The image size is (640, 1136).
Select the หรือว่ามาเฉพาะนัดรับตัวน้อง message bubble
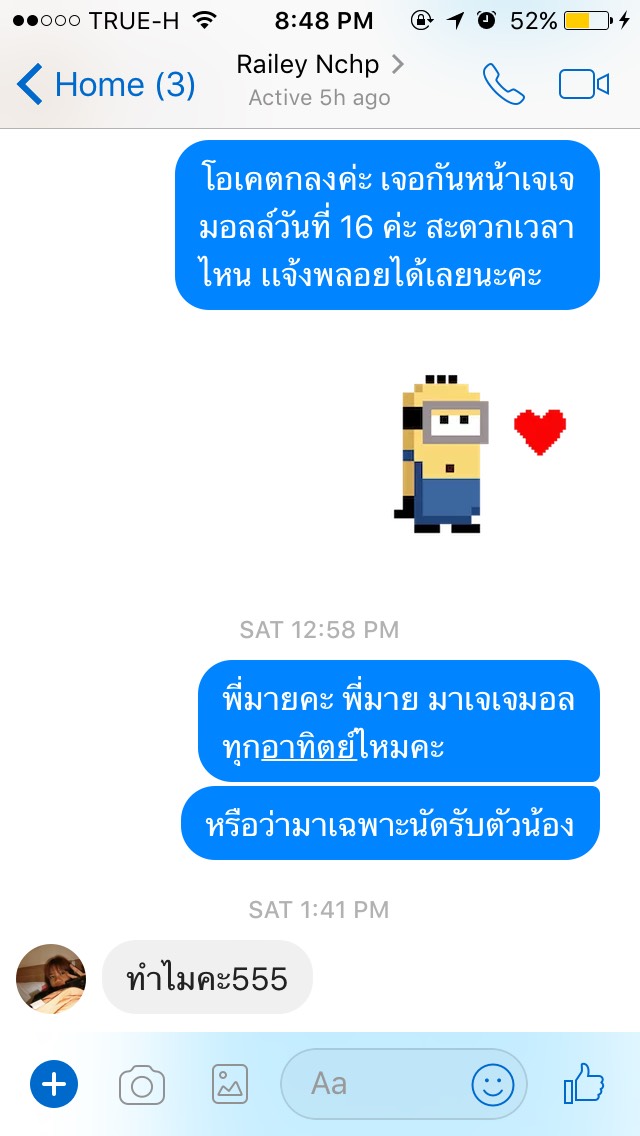click(x=390, y=824)
